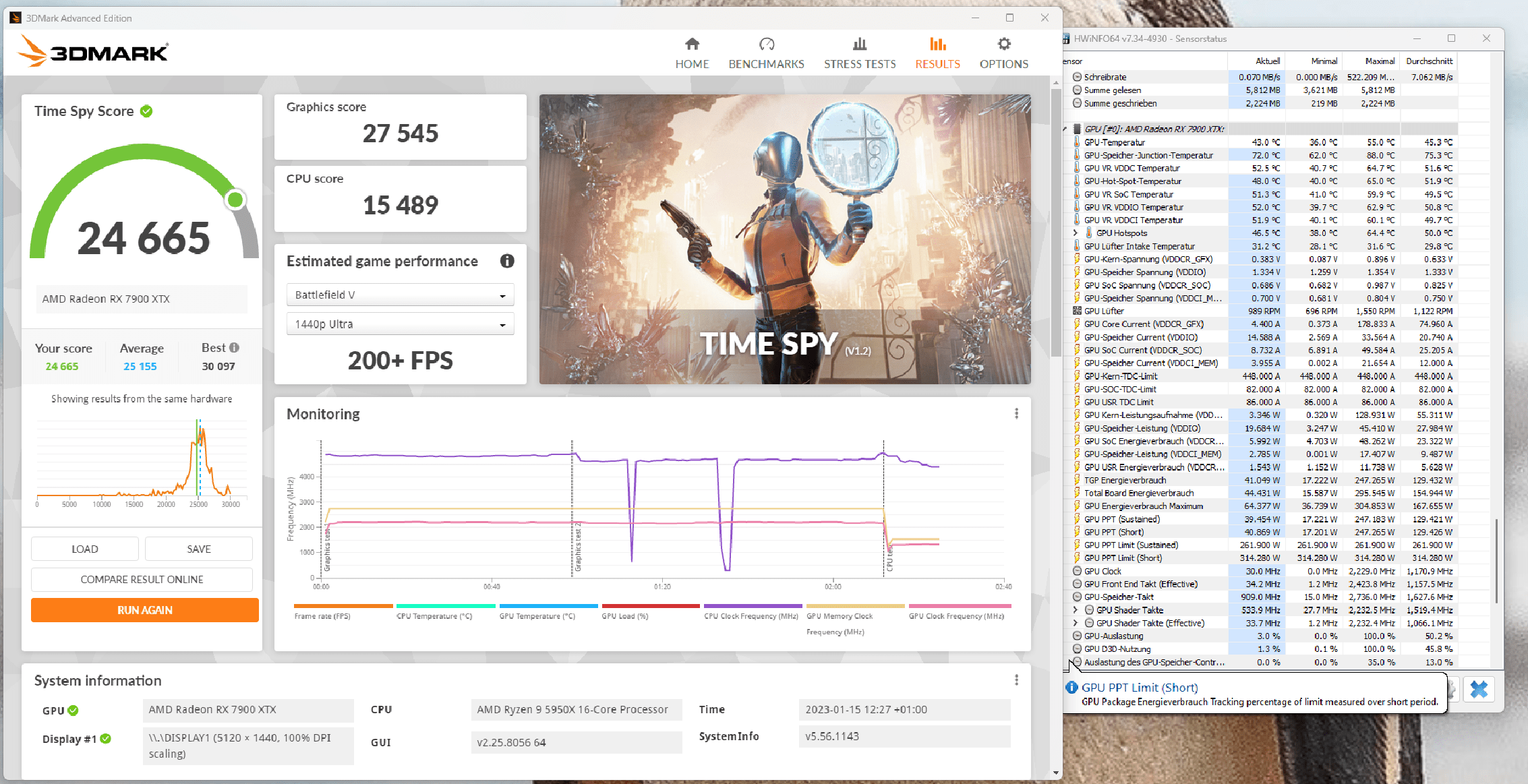Click the icon of GPU-Speicher-Takt row
This screenshot has height=784, width=1528.
(x=1077, y=597)
